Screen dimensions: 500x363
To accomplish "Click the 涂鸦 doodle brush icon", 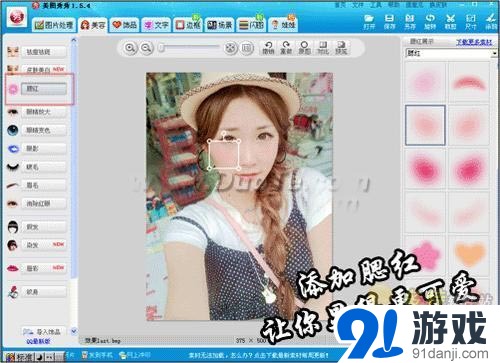I will click(491, 22).
